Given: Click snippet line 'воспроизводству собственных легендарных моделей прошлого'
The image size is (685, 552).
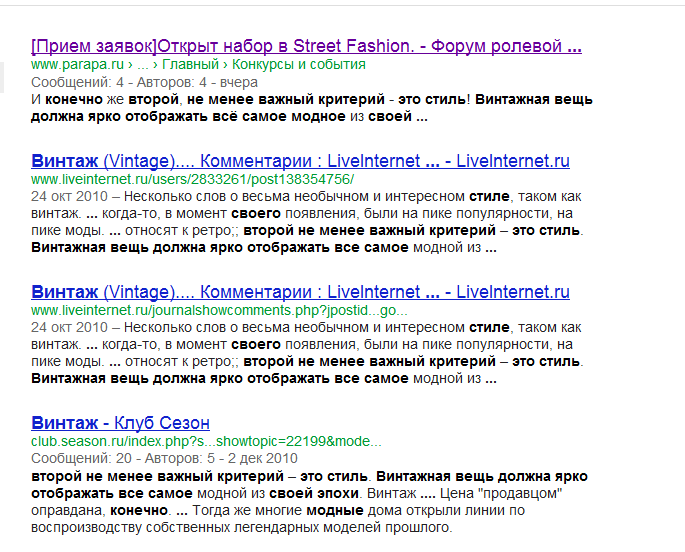Looking at the screenshot, I should tap(242, 527).
